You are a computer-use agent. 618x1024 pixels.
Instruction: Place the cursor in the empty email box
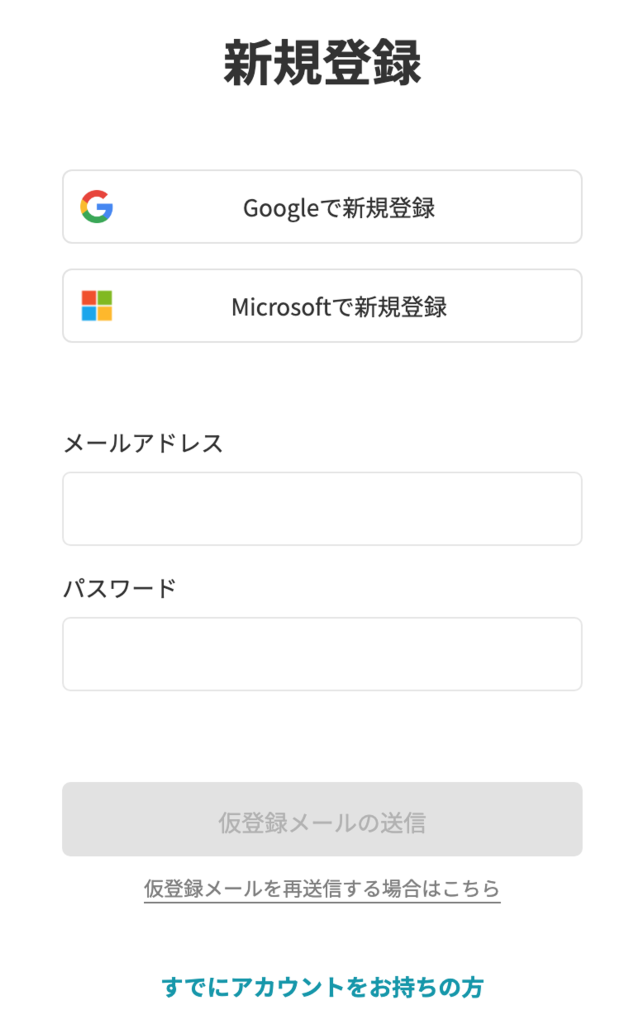pyautogui.click(x=322, y=509)
